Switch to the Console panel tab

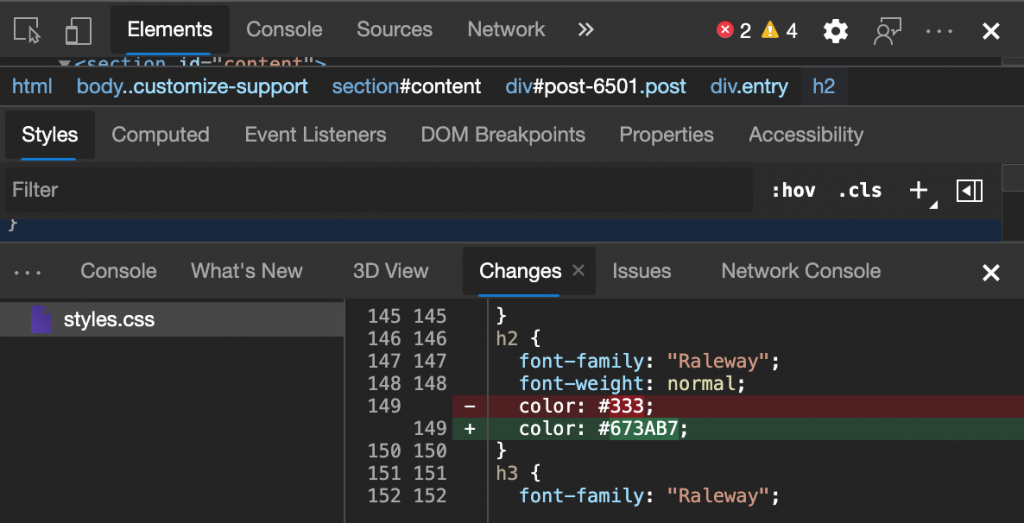click(x=284, y=29)
